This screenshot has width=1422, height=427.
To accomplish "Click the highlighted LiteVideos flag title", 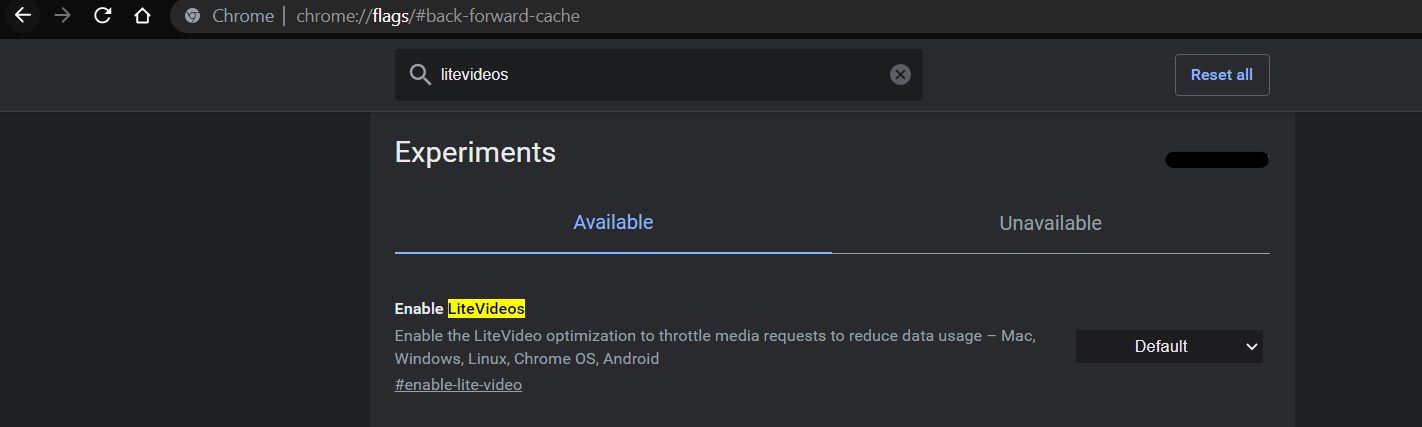I will (x=486, y=308).
